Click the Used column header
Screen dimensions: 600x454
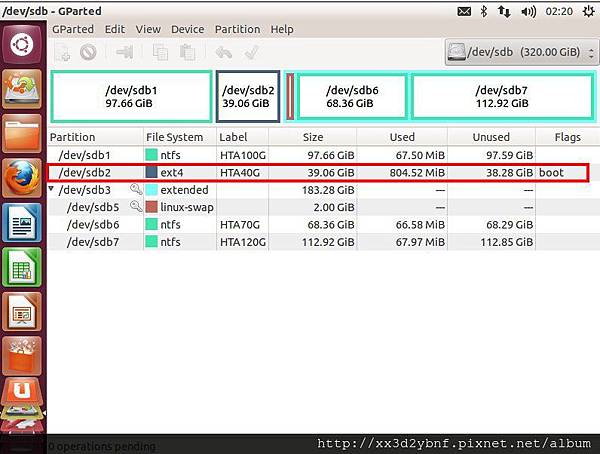coord(402,137)
